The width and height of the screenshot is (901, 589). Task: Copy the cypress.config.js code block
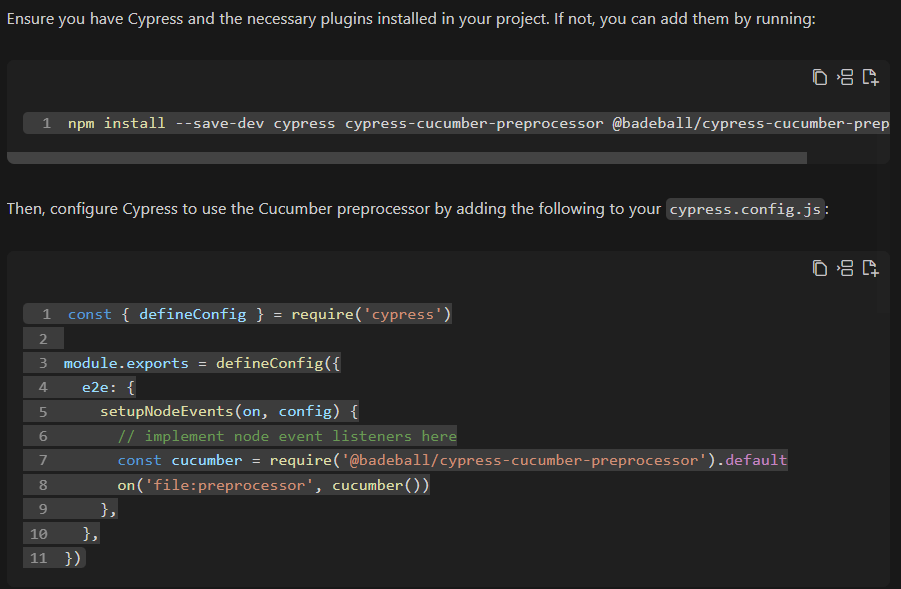coord(819,268)
